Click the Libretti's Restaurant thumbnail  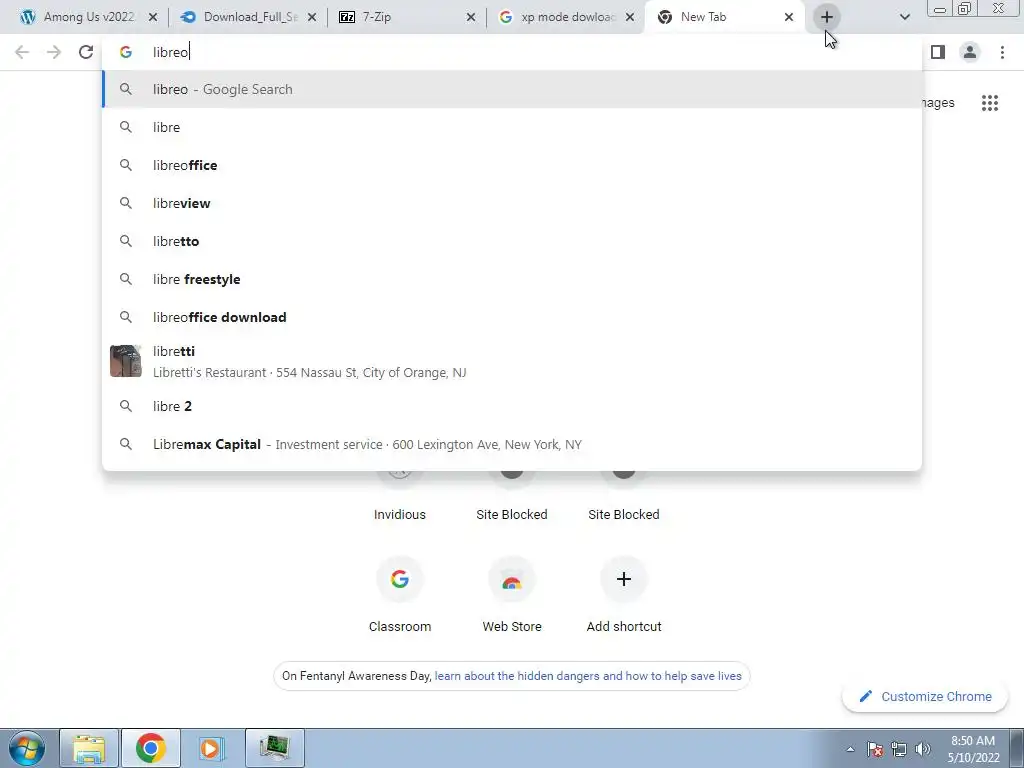(x=125, y=361)
